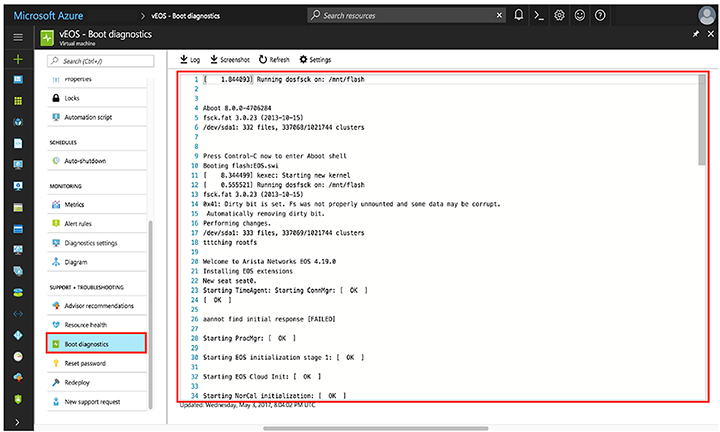Click log line 'Starting EOS Cloud Init'
Viewport: 720px width, 432px height.
click(x=262, y=377)
